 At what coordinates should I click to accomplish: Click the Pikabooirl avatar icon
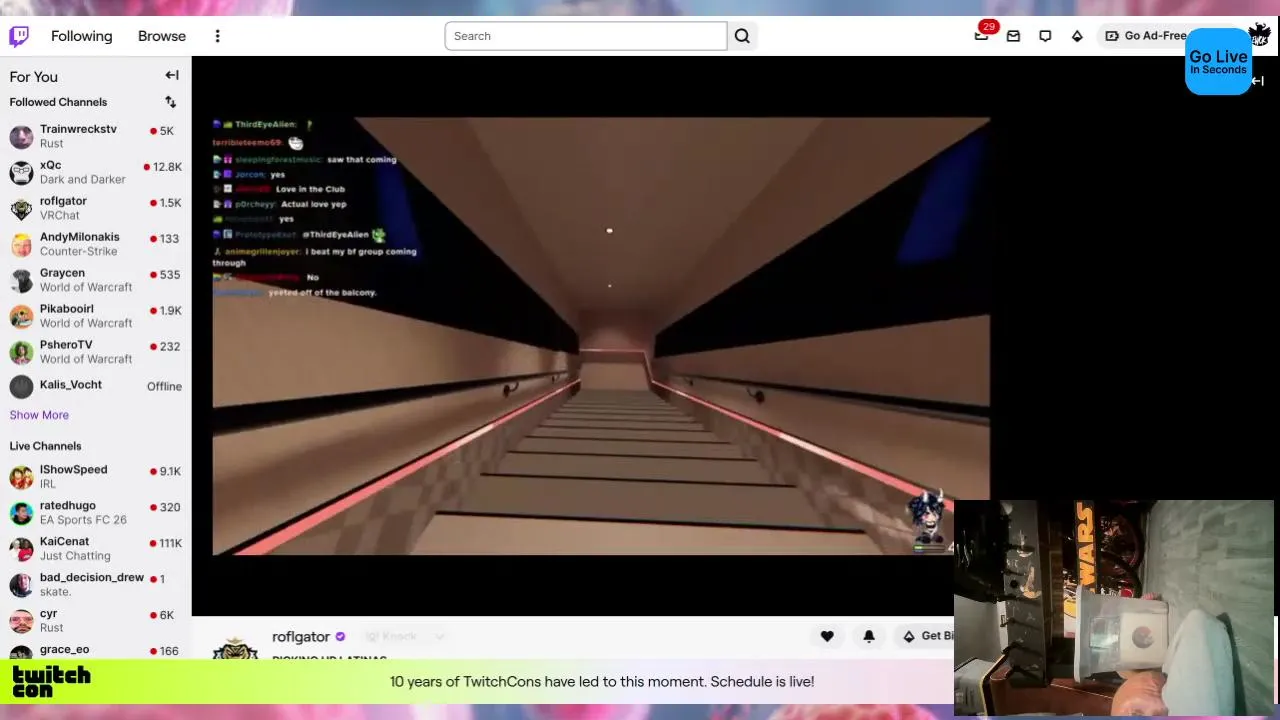[x=21, y=317]
